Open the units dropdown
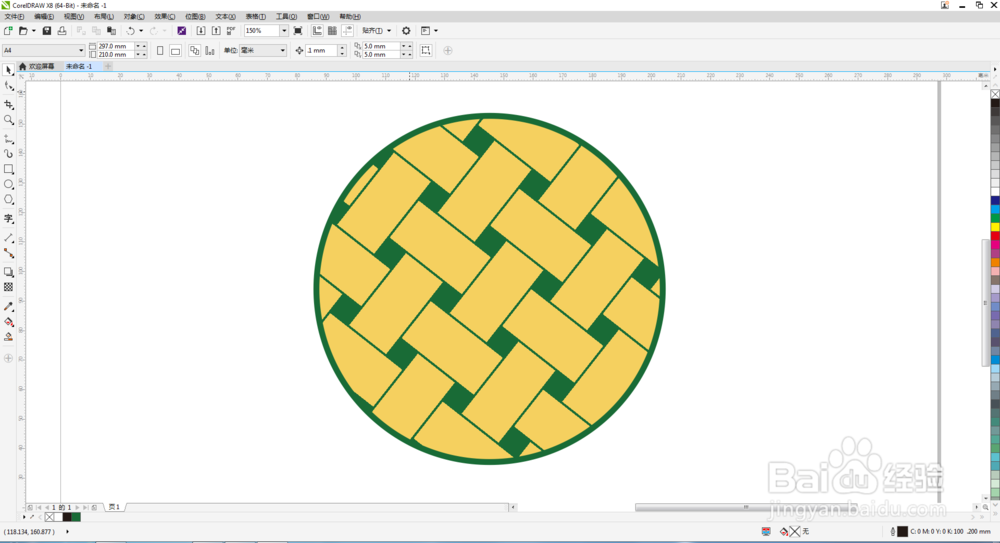The height and width of the screenshot is (543, 1000). click(x=283, y=50)
